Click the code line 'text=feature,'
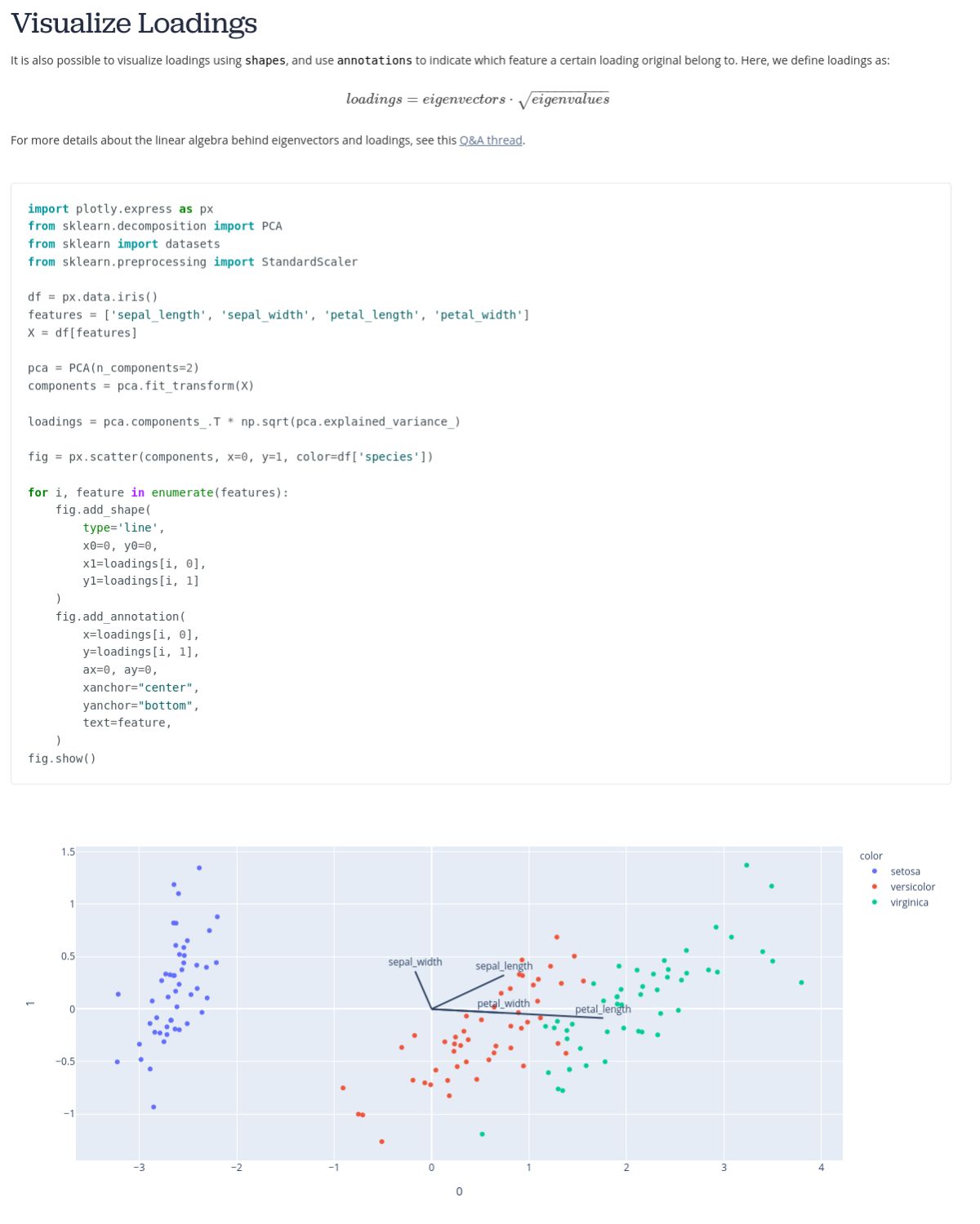The height and width of the screenshot is (1224, 980). (x=127, y=723)
